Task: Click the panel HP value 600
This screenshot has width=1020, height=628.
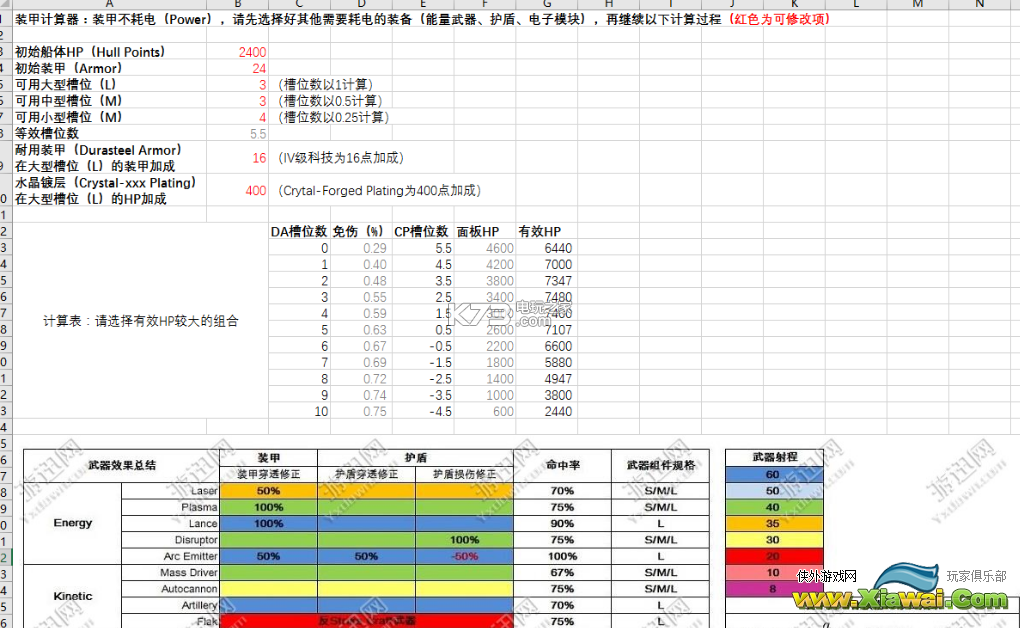Action: [x=503, y=411]
